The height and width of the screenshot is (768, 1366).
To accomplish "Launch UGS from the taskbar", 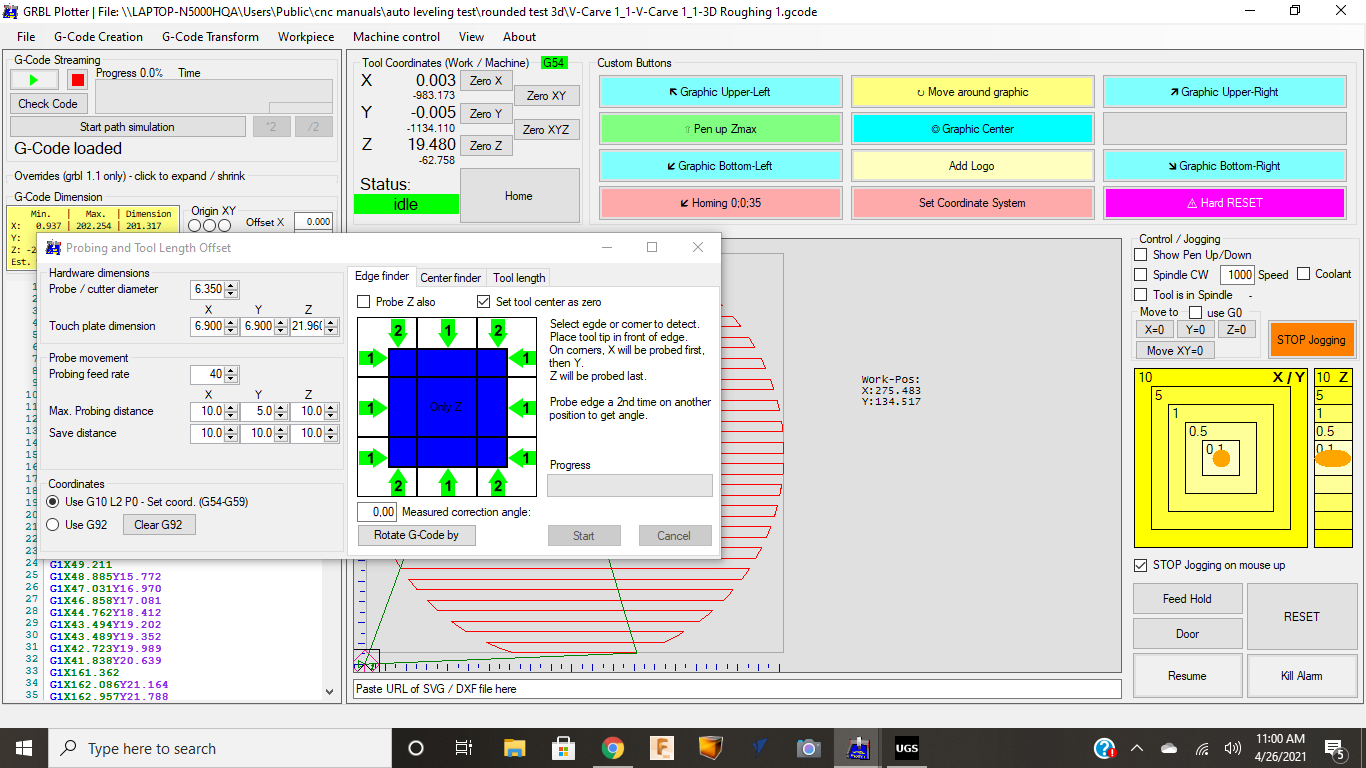I will [x=906, y=748].
